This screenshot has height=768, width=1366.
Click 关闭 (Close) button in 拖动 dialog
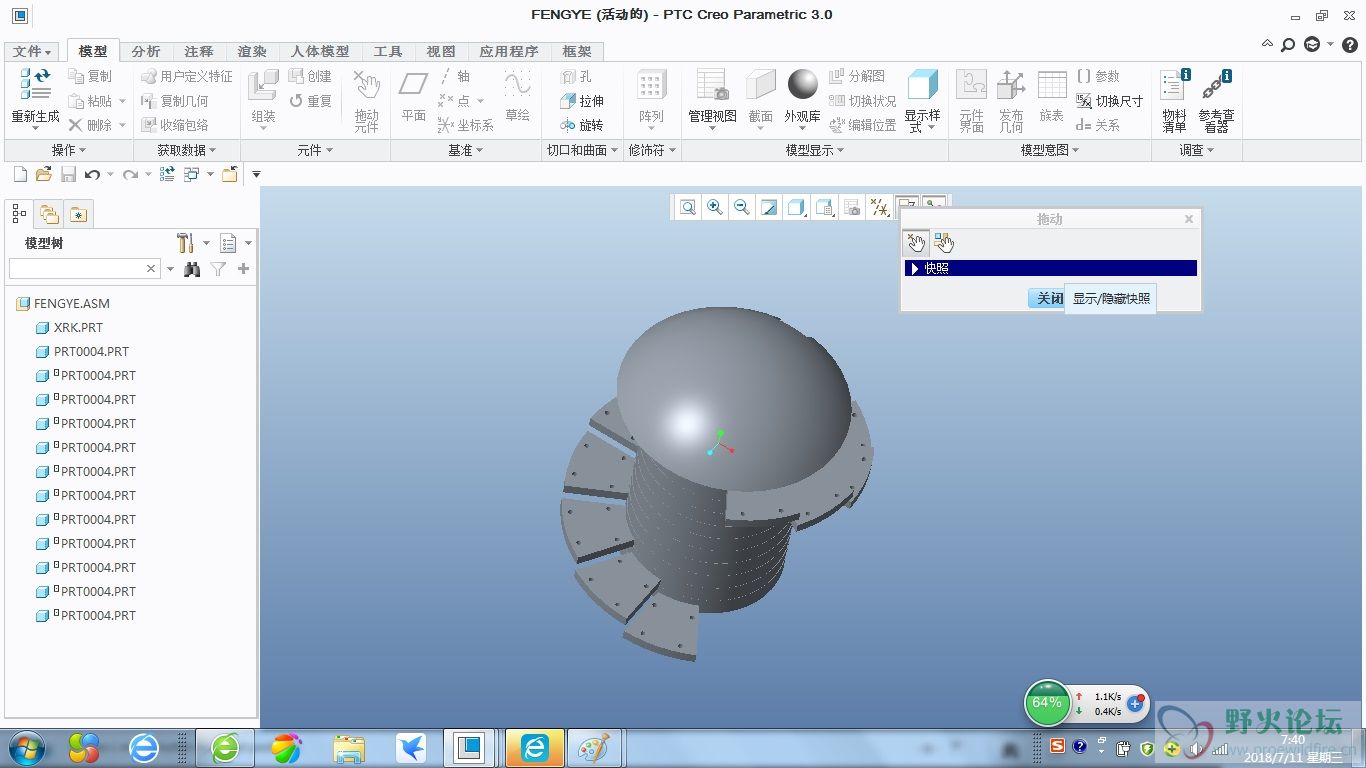pos(1046,298)
